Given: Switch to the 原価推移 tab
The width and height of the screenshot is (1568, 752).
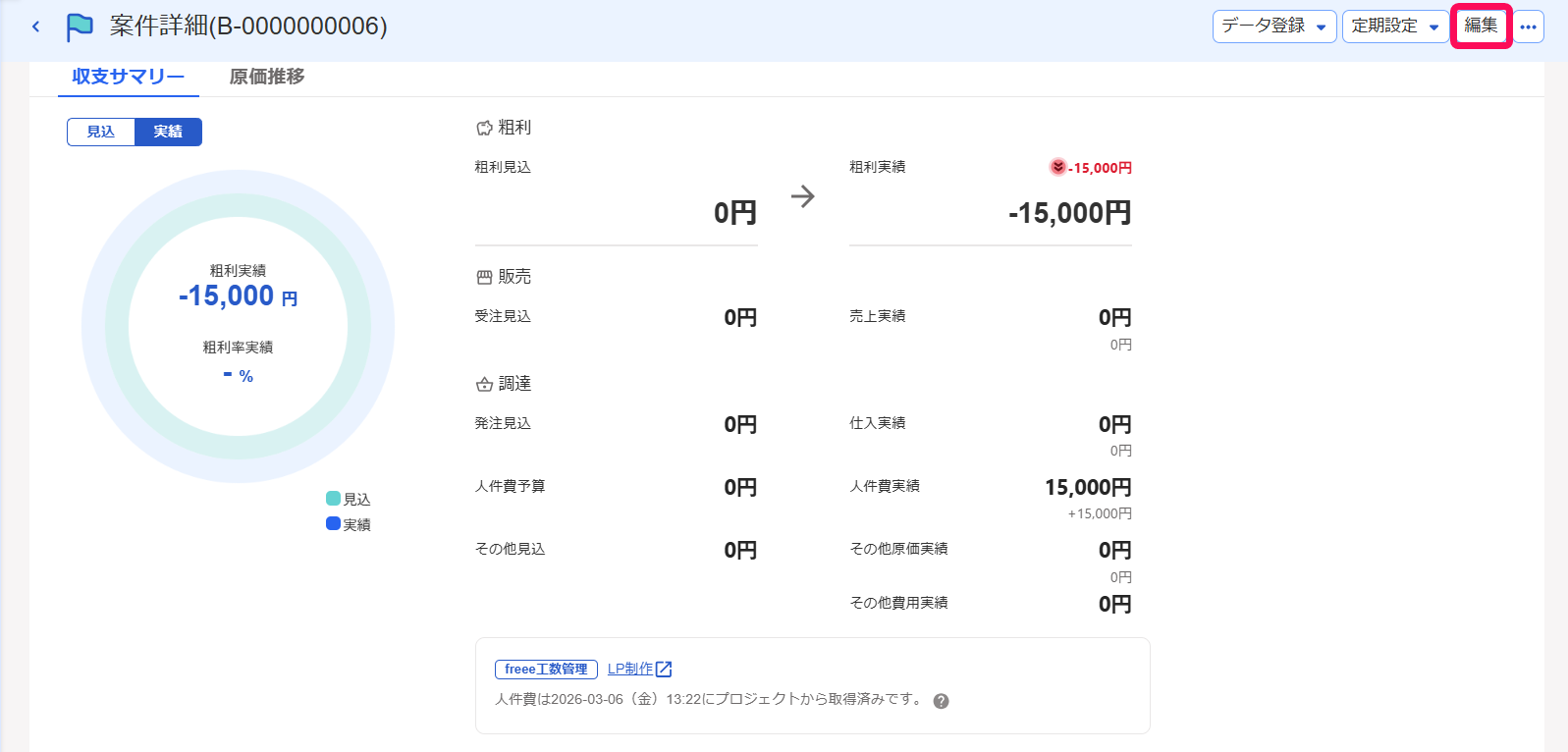Looking at the screenshot, I should coord(267,77).
